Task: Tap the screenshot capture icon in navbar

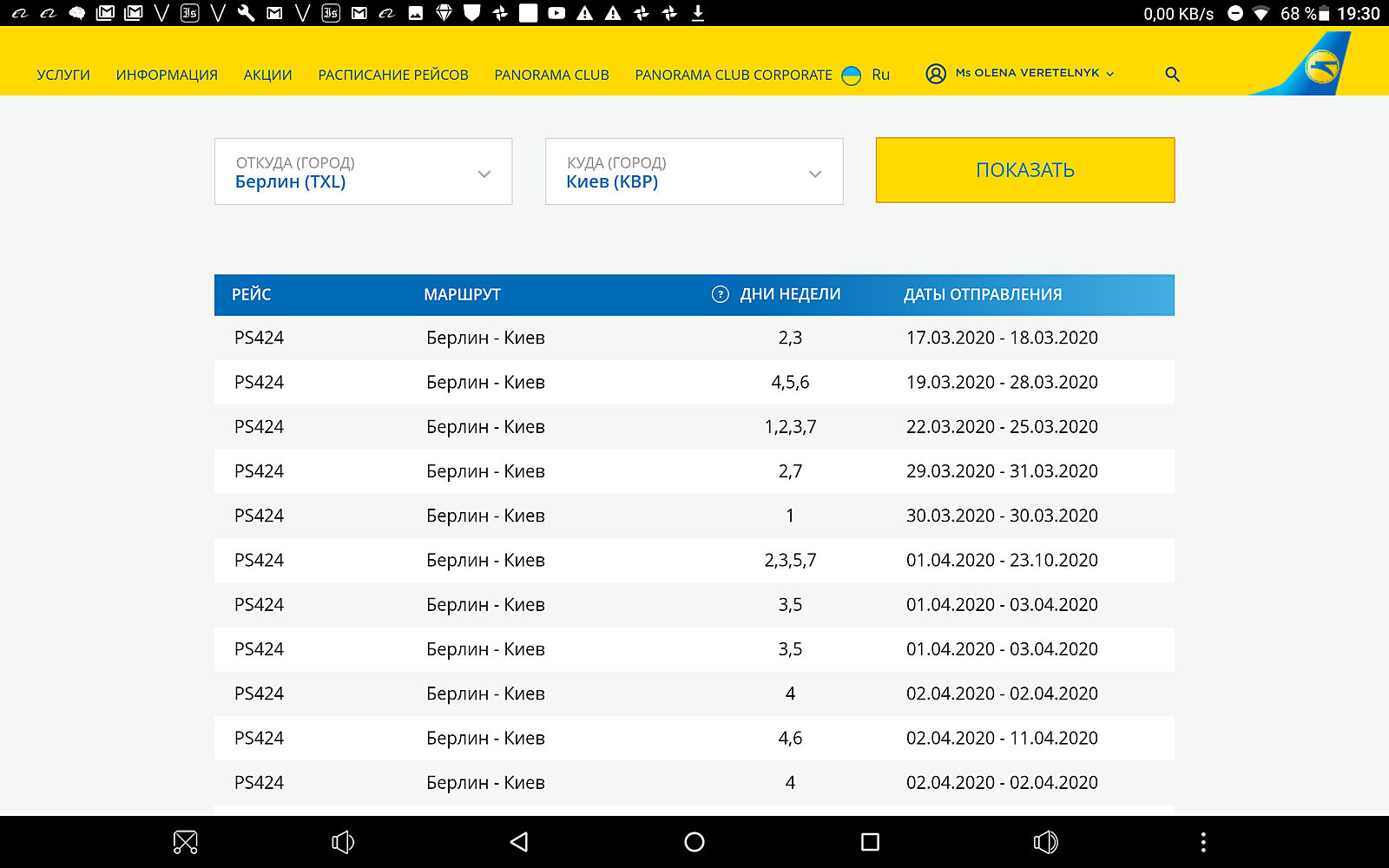Action: pyautogui.click(x=186, y=842)
